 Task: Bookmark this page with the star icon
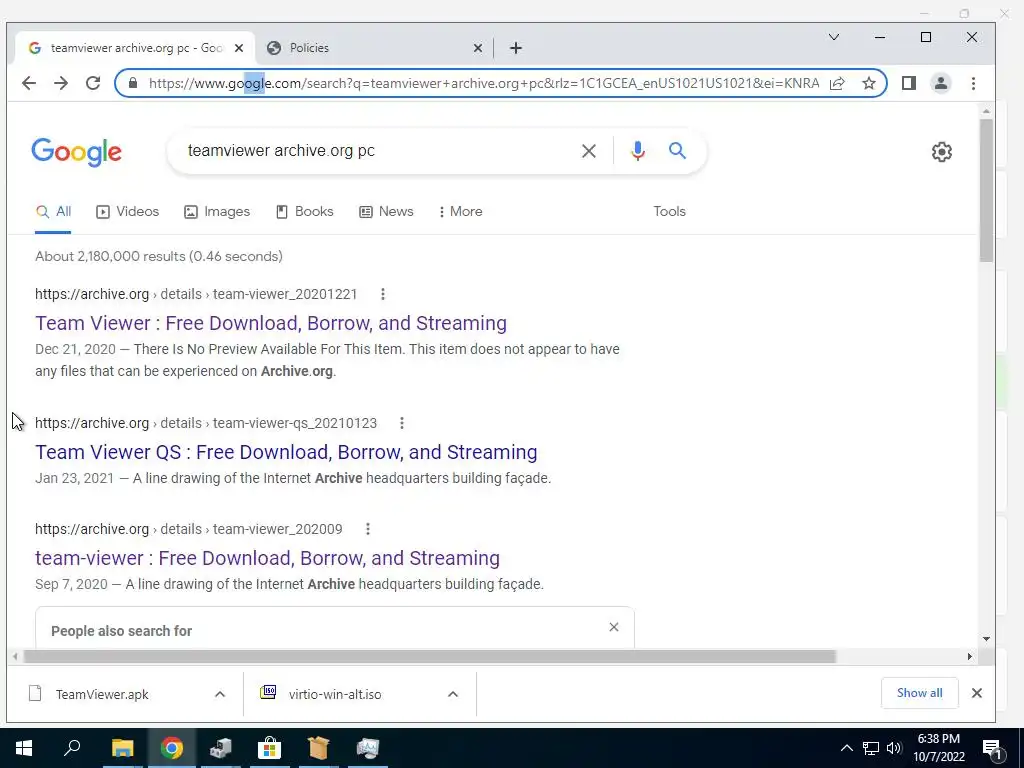pos(869,83)
